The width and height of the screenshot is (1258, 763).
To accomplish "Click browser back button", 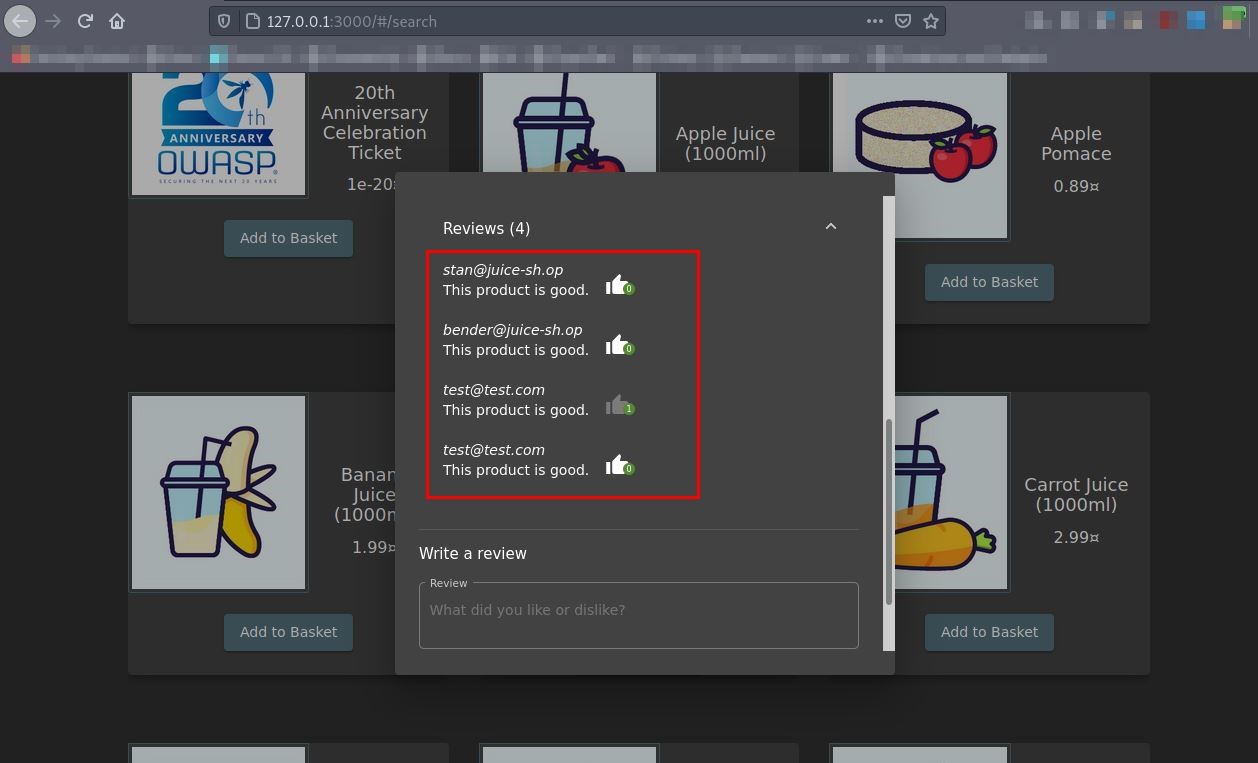I will [x=20, y=21].
